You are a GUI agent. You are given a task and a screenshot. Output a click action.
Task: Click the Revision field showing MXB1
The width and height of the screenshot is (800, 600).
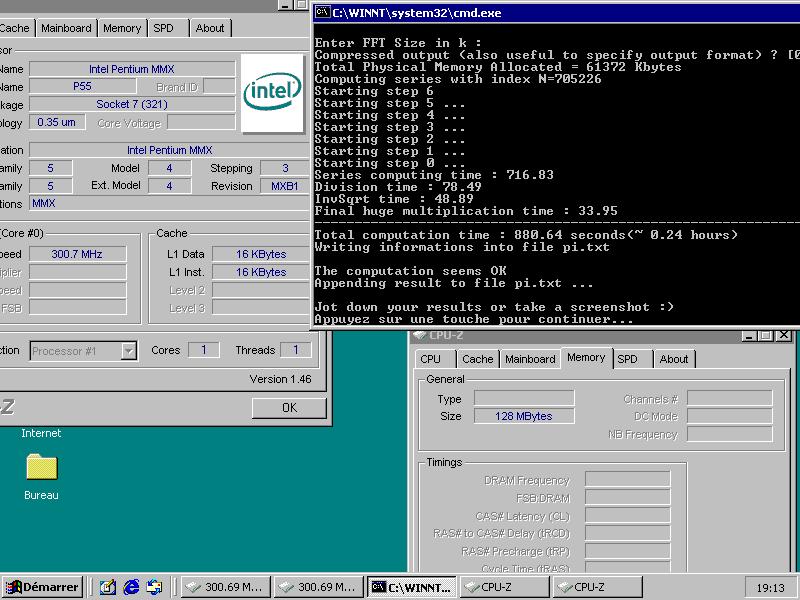[285, 186]
